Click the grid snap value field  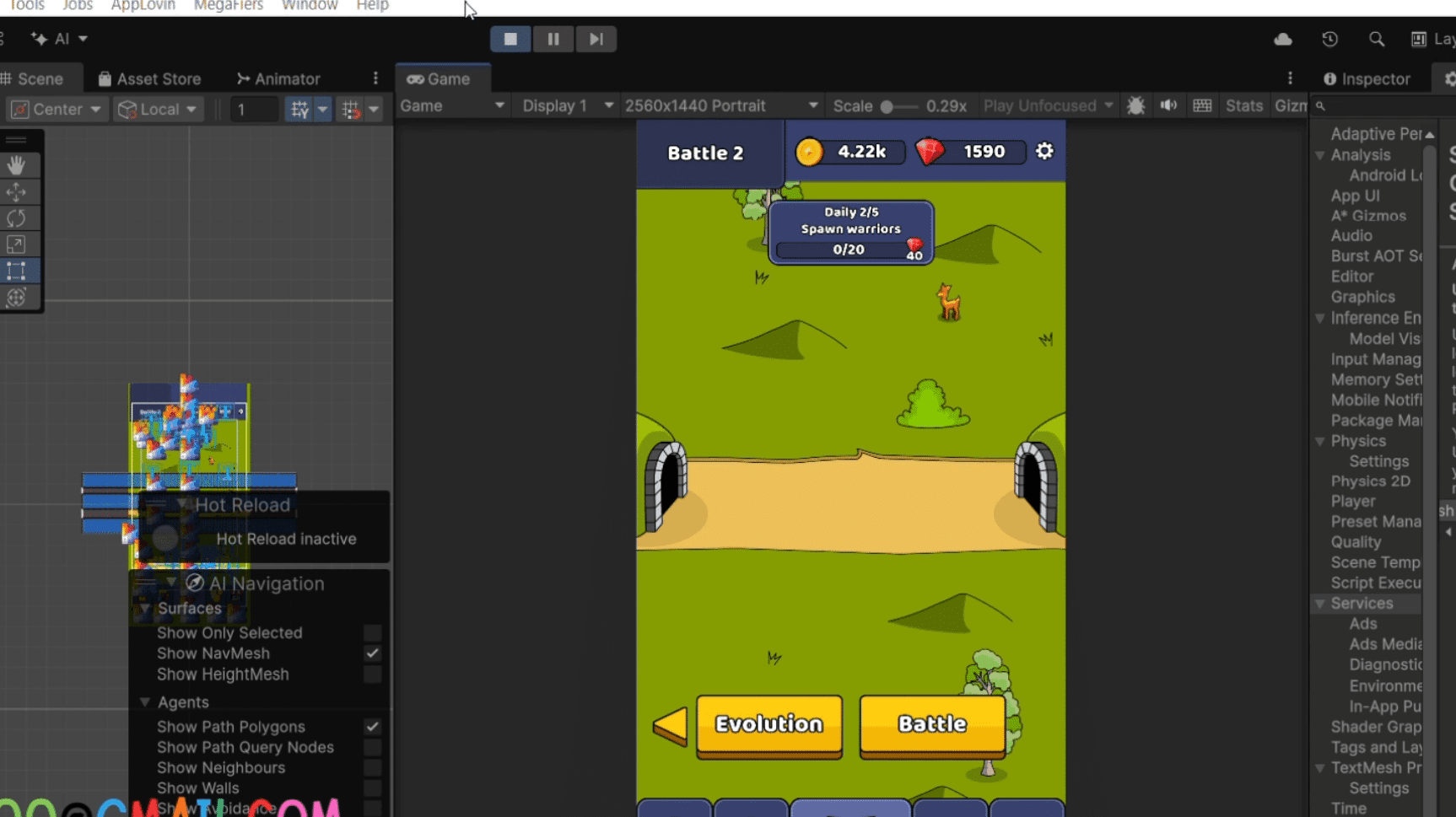[255, 109]
